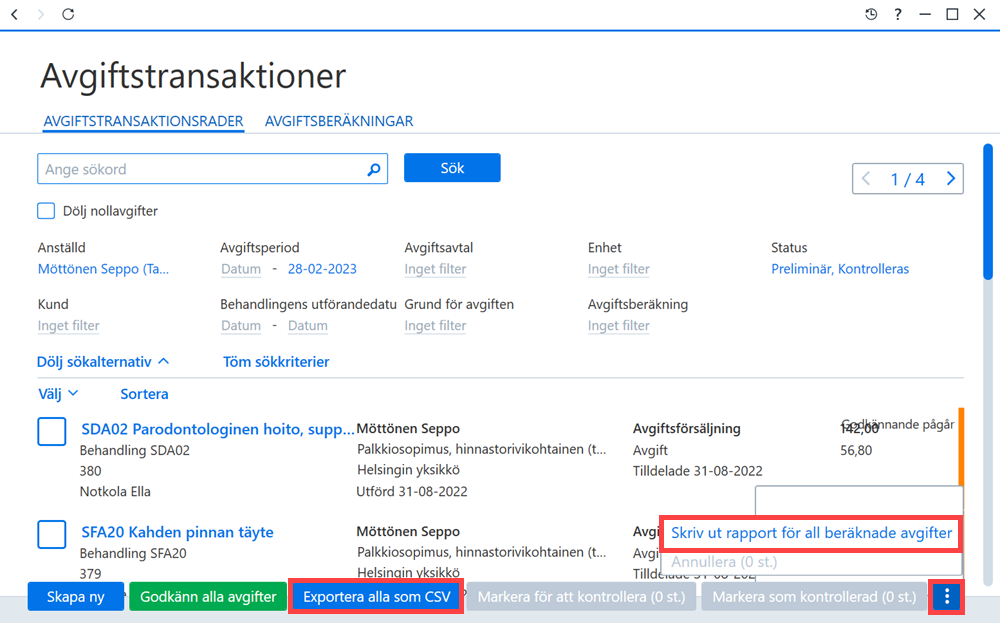Click the Sortera link
Image resolution: width=1000 pixels, height=623 pixels.
point(144,394)
